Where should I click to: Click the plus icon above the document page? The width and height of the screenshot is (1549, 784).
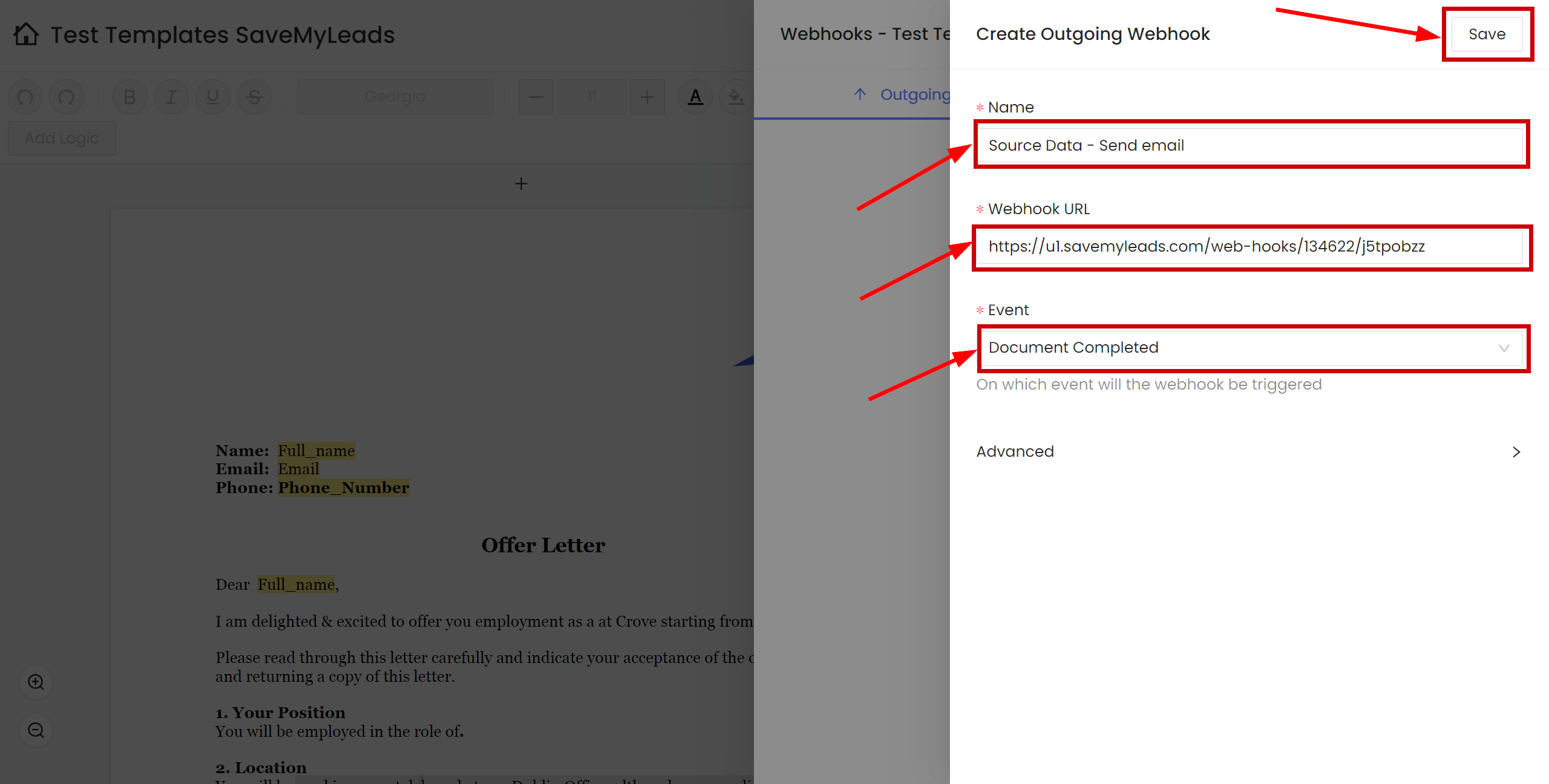pyautogui.click(x=521, y=183)
